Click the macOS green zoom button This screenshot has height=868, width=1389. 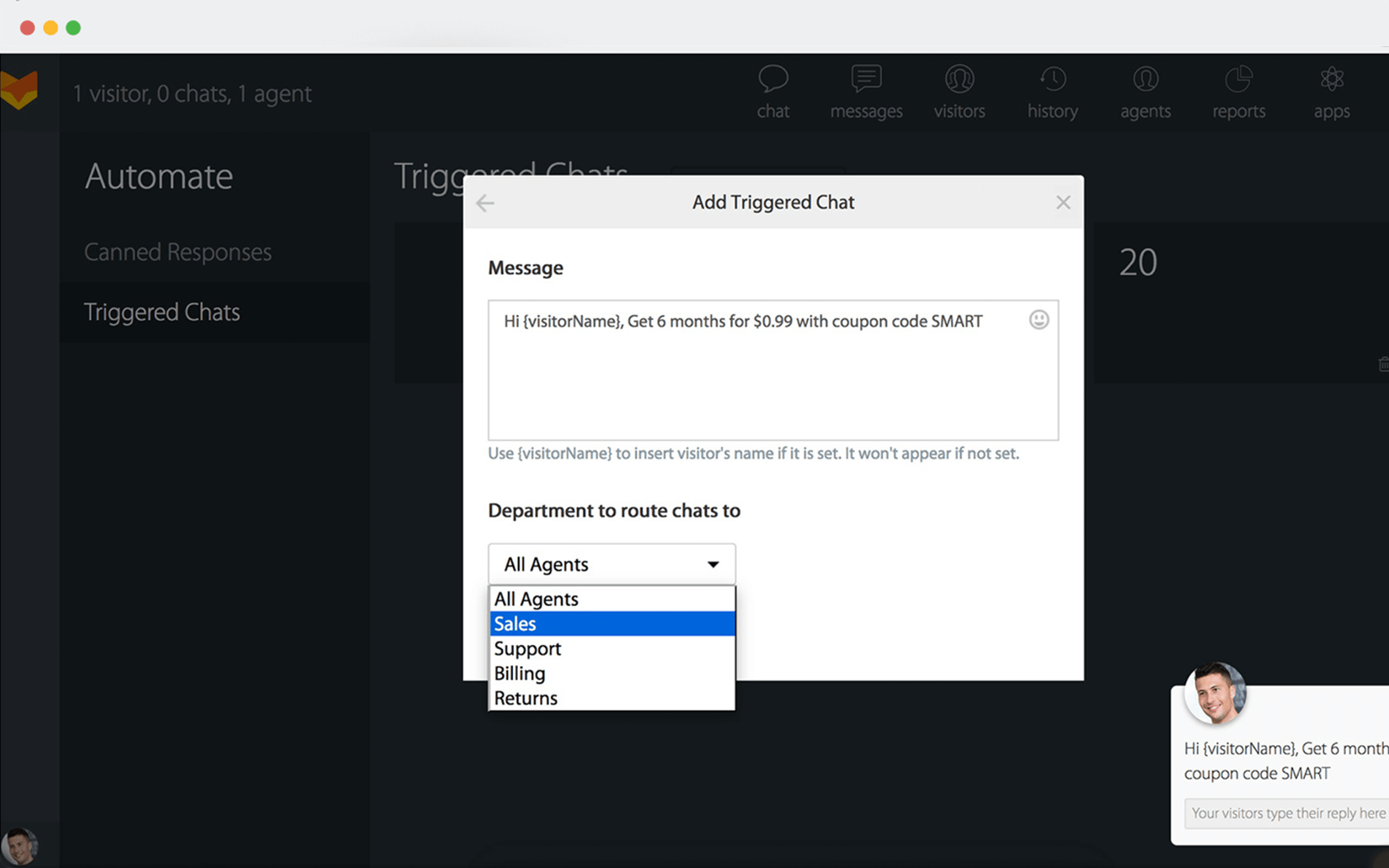tap(73, 28)
